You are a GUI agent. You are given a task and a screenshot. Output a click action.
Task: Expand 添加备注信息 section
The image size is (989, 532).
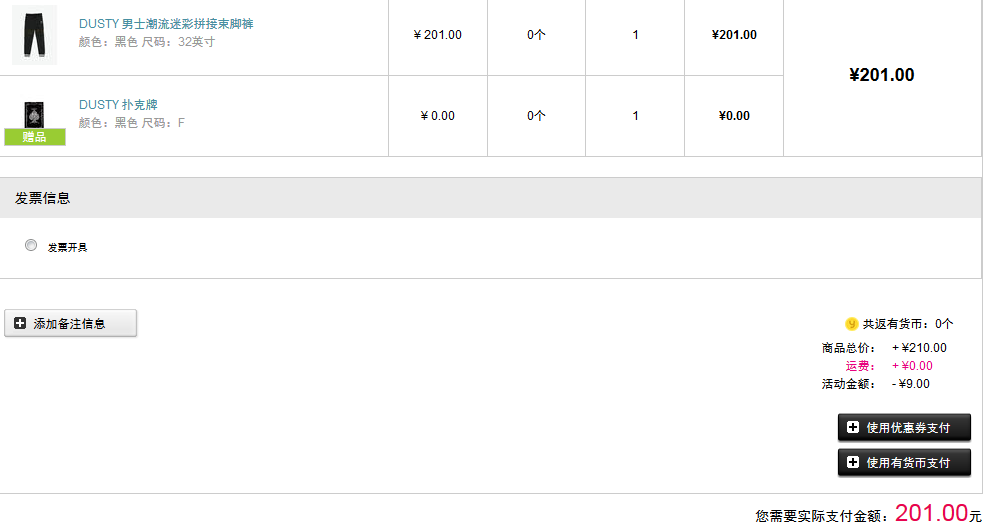click(71, 323)
